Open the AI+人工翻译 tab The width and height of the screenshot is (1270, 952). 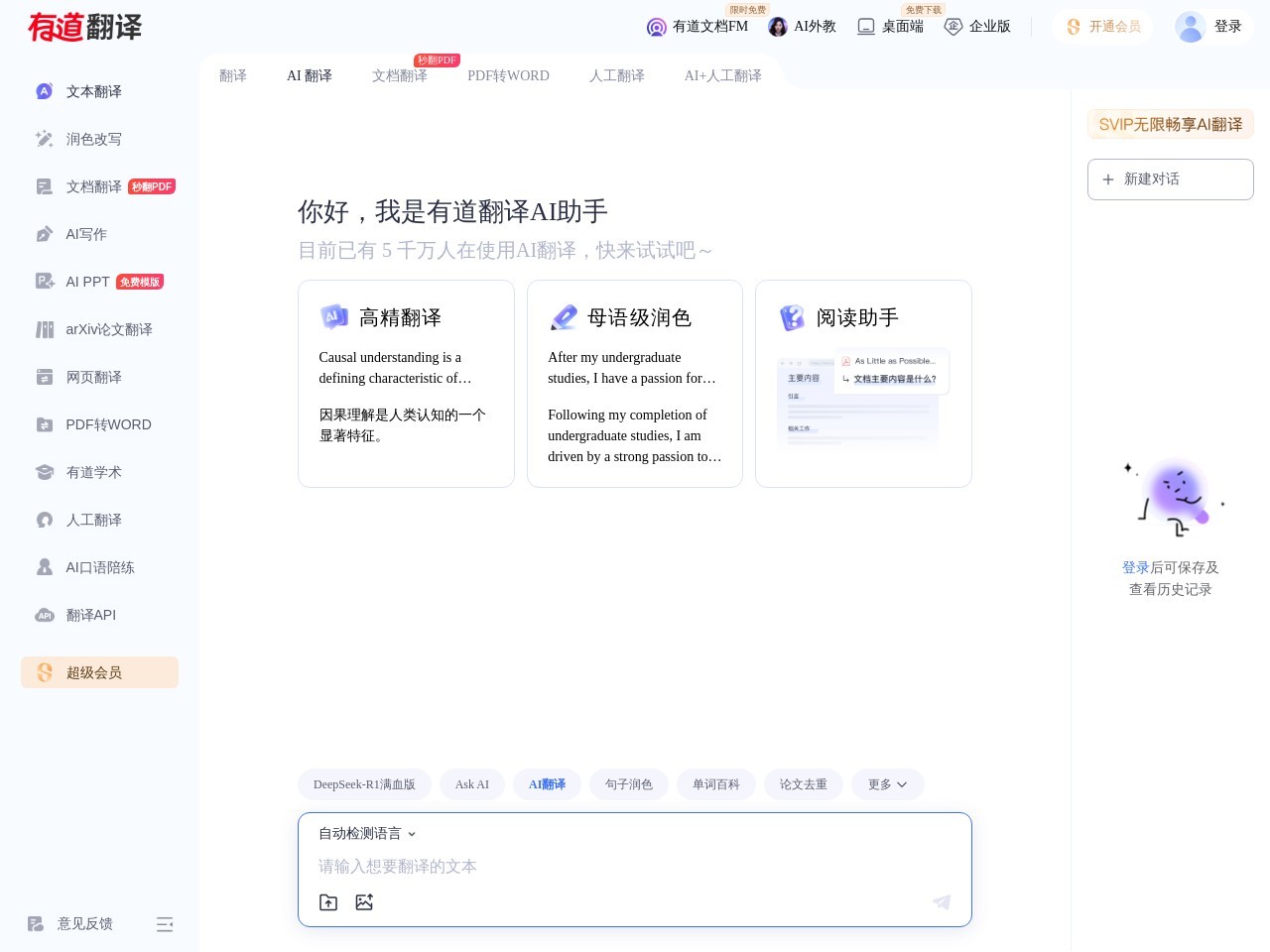click(x=723, y=75)
